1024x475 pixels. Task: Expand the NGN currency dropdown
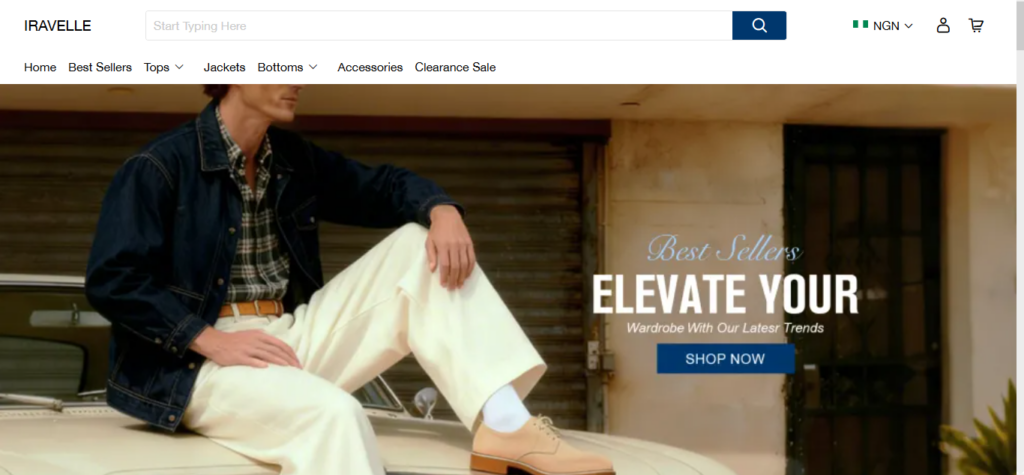tap(908, 26)
